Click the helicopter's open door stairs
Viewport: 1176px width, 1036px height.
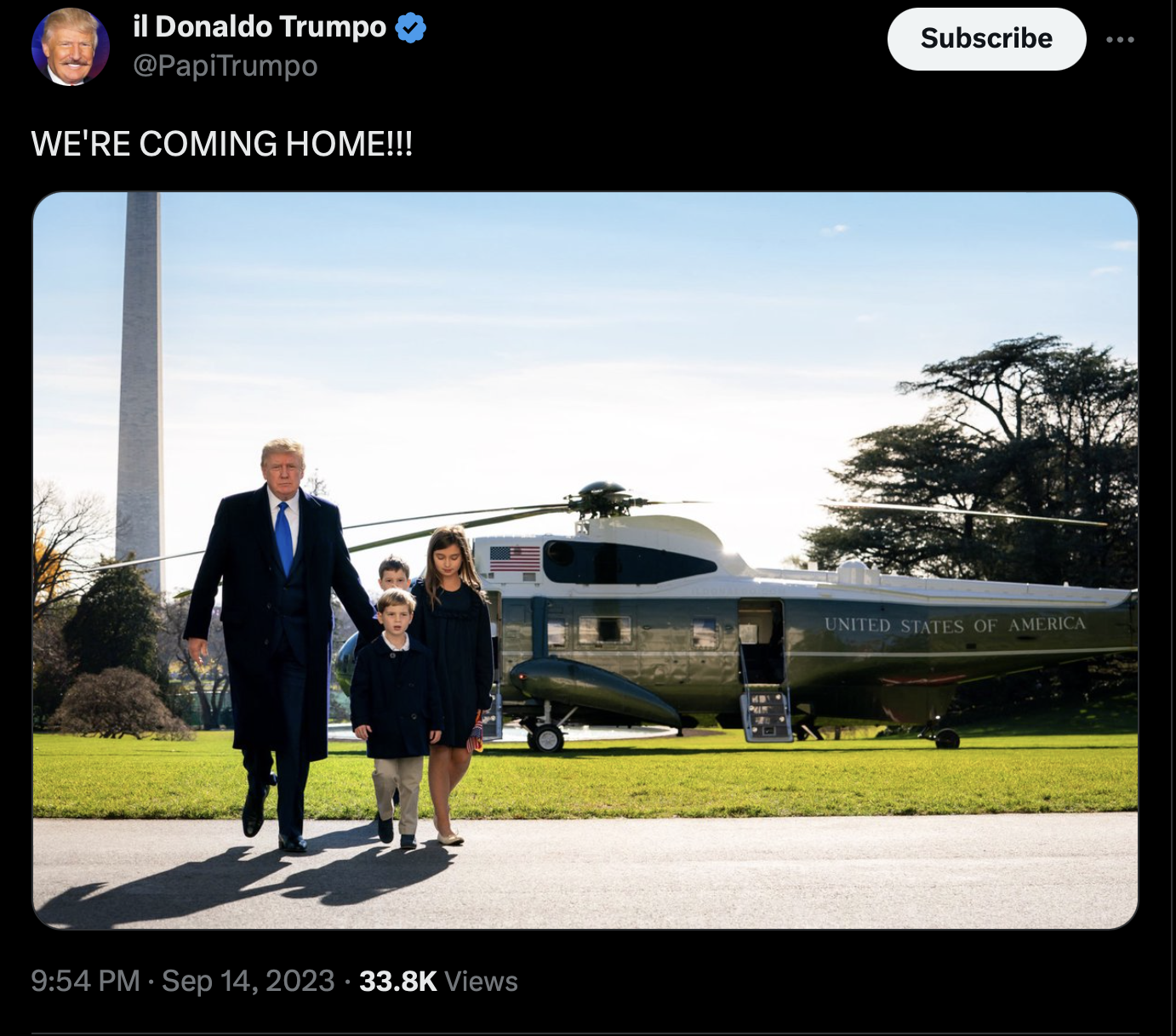767,713
